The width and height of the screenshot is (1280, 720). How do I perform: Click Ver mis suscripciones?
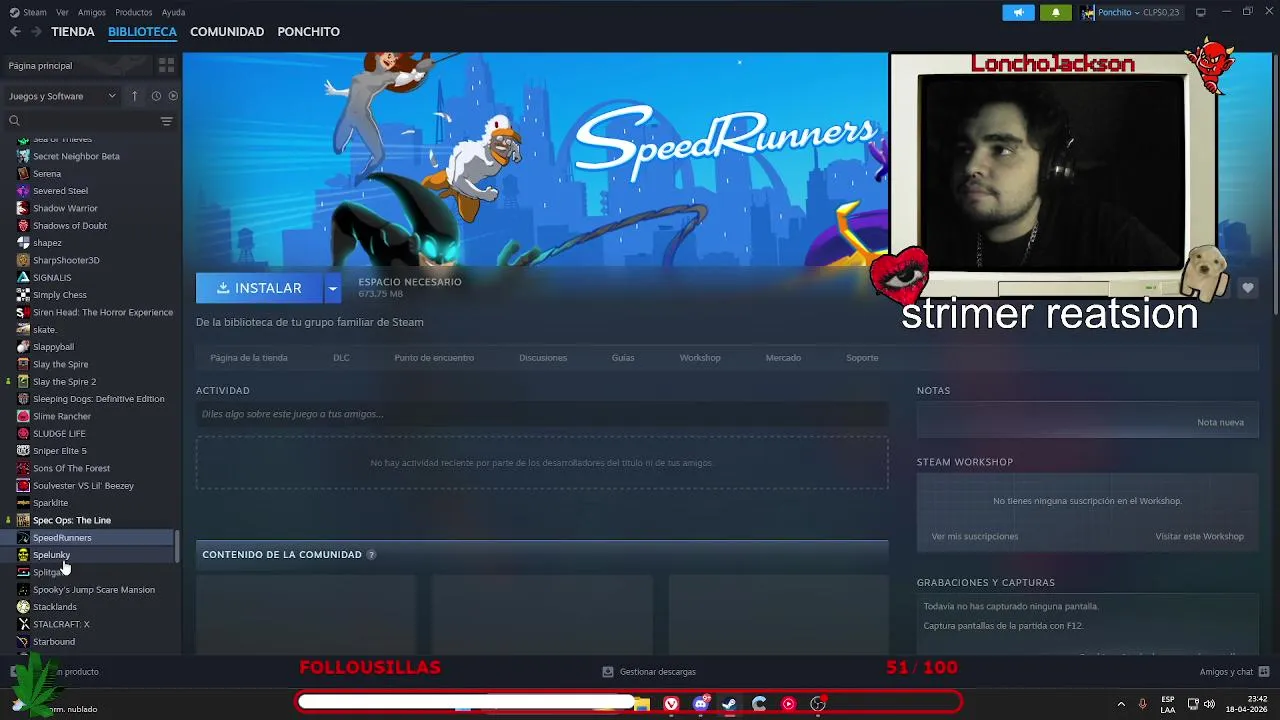tap(975, 536)
